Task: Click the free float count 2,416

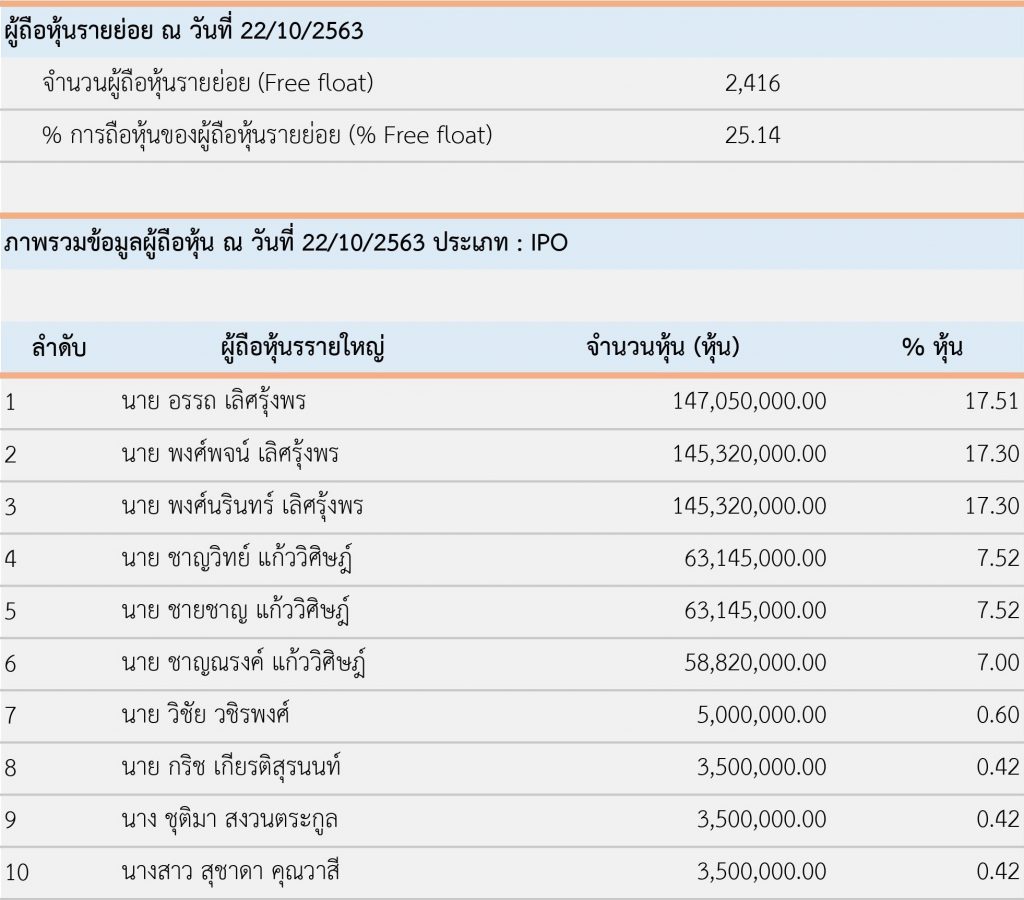Action: click(x=752, y=84)
